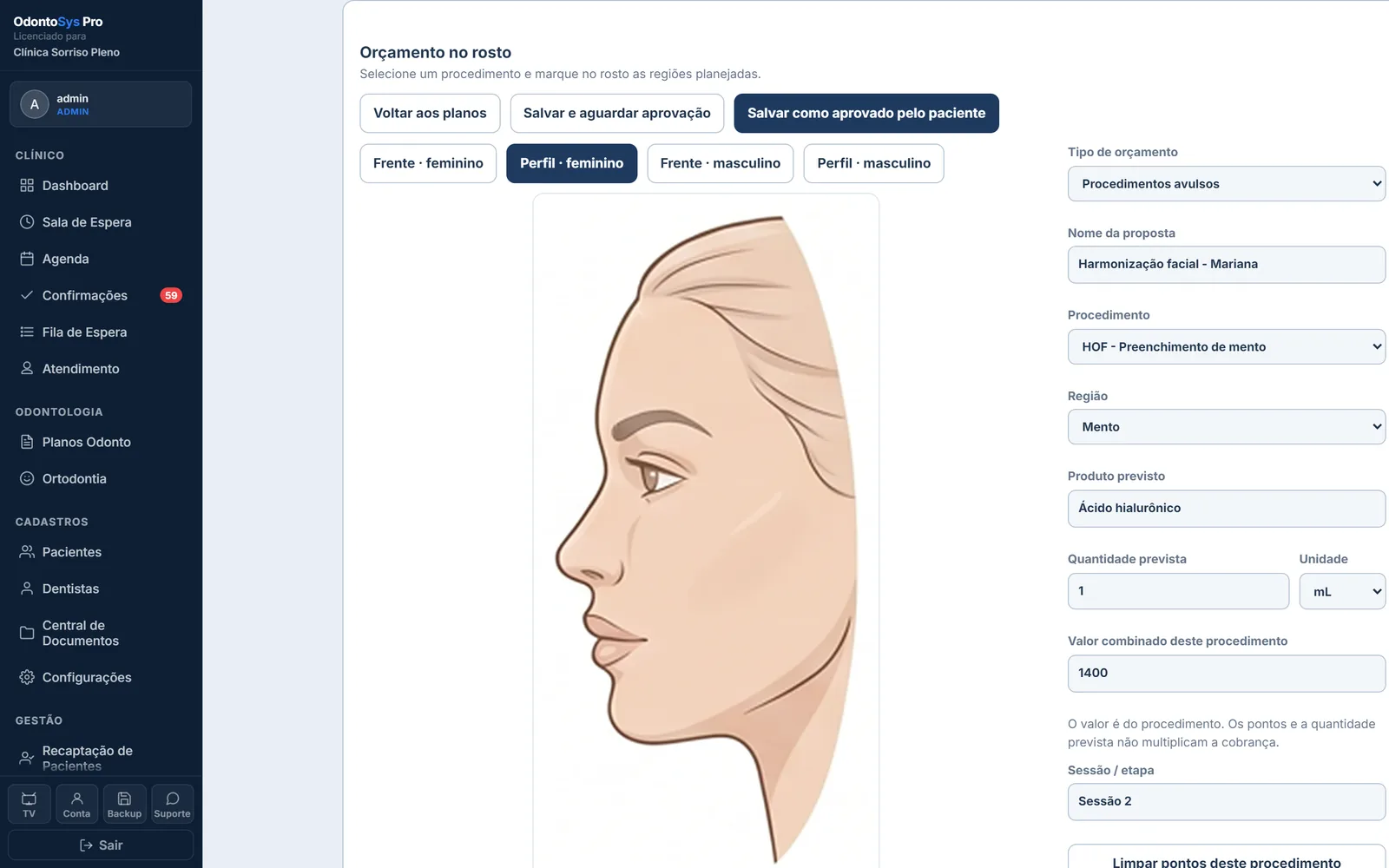Open Conta from bottom bar

point(76,804)
